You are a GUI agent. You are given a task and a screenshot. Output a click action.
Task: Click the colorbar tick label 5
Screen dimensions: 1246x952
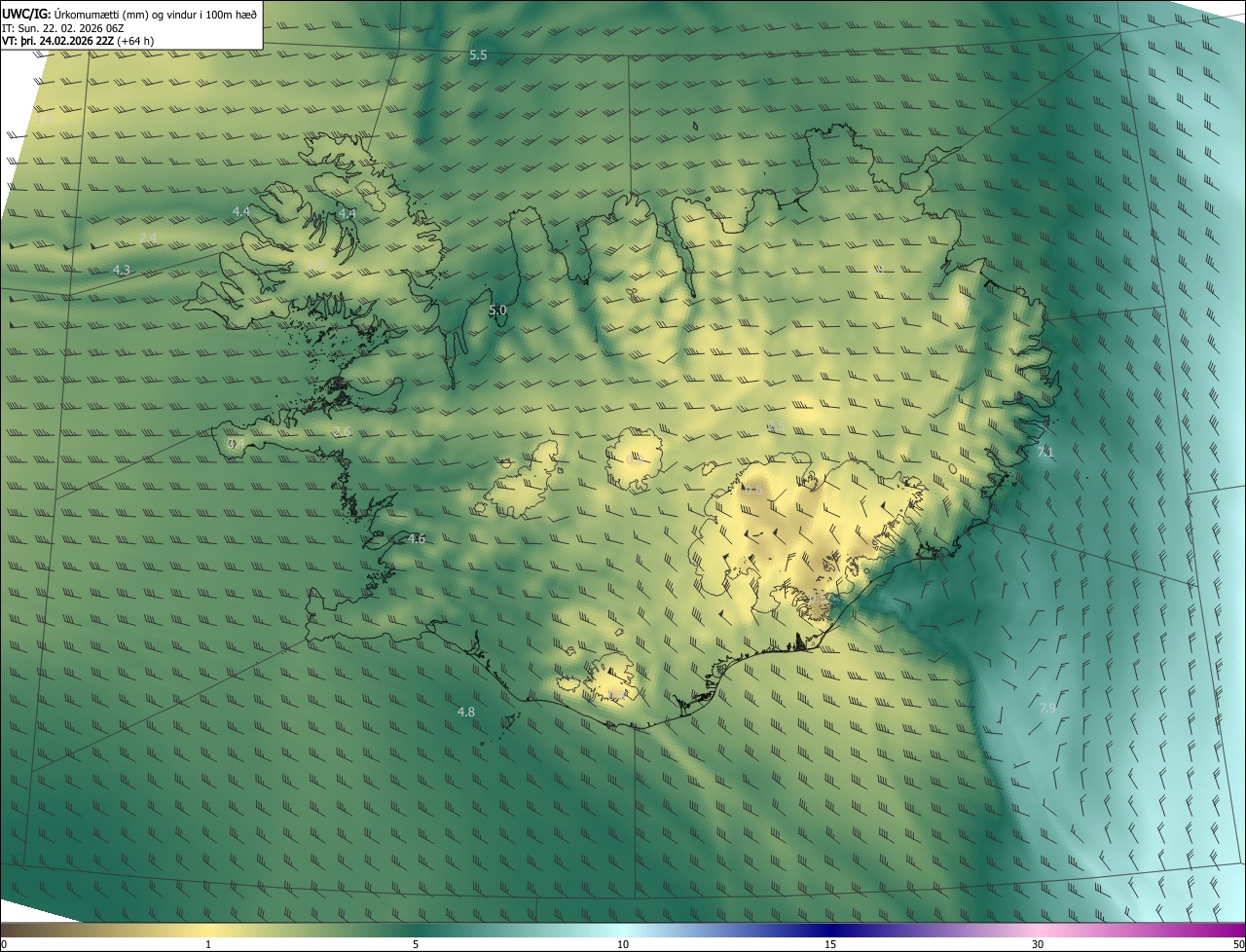[416, 944]
